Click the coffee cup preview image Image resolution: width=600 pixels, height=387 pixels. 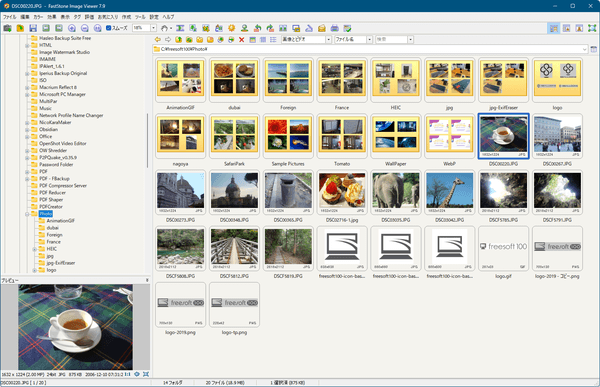pos(75,327)
